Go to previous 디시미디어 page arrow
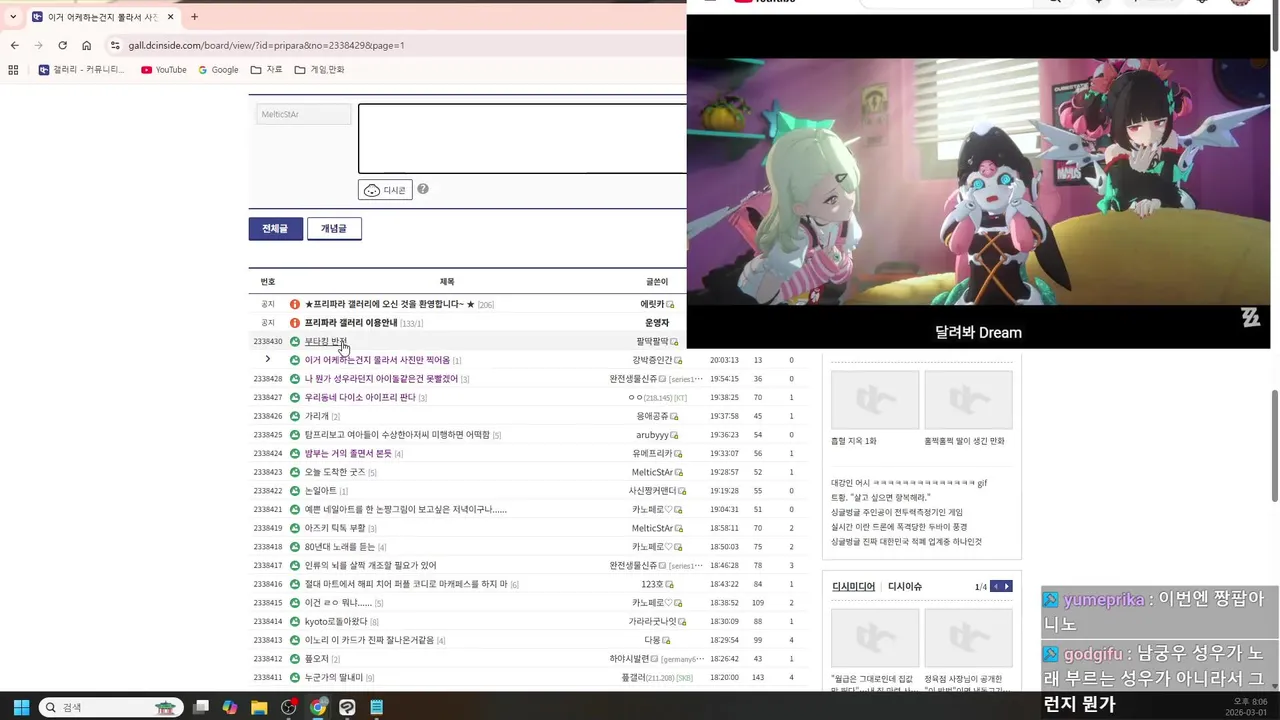Screen dimensions: 1280x720 pos(996,586)
